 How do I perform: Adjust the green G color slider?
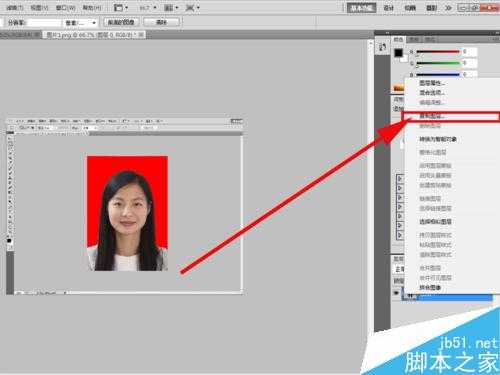(438, 63)
